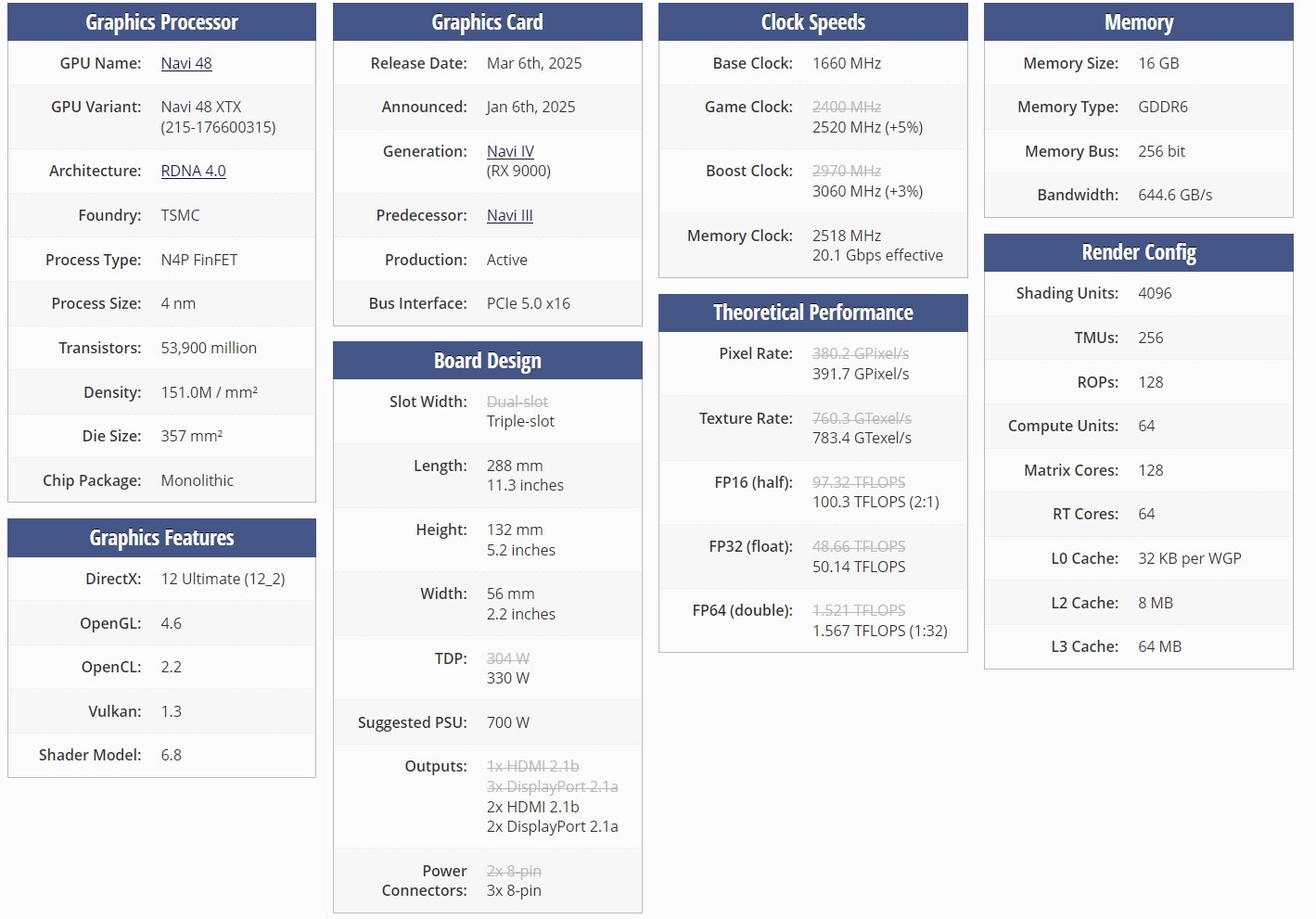Image resolution: width=1316 pixels, height=919 pixels.
Task: Click the Memory section header
Action: (1139, 22)
